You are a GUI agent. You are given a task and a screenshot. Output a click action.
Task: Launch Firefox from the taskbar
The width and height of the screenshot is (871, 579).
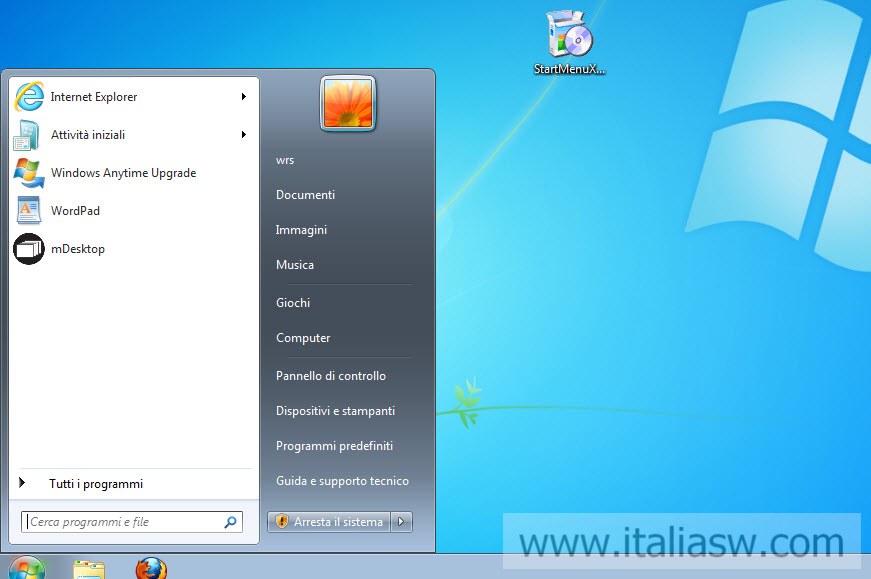coord(151,569)
